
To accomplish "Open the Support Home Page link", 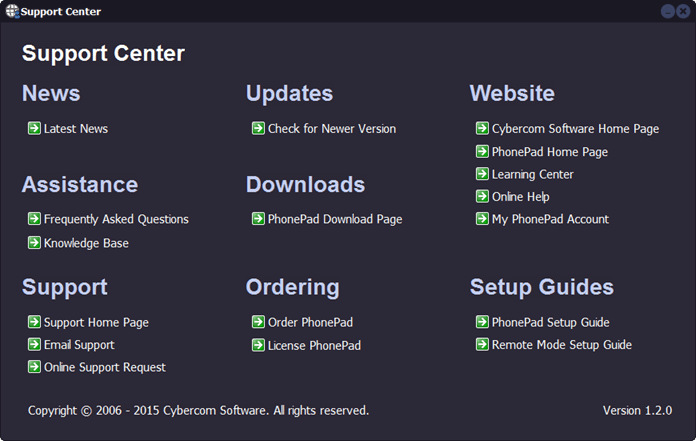I will point(96,323).
